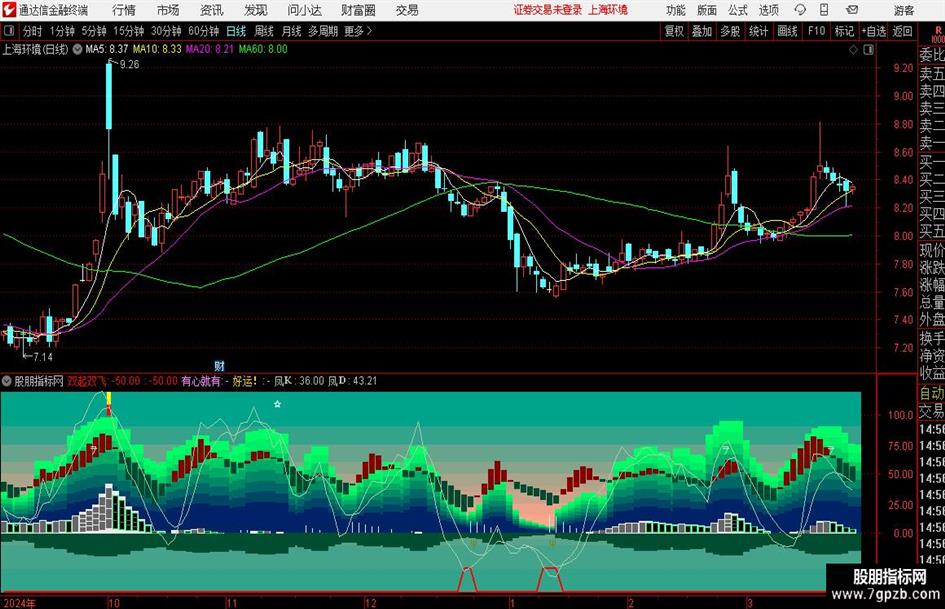Click the 股朋指标网 indicator name
The width and height of the screenshot is (945, 609).
coord(39,381)
